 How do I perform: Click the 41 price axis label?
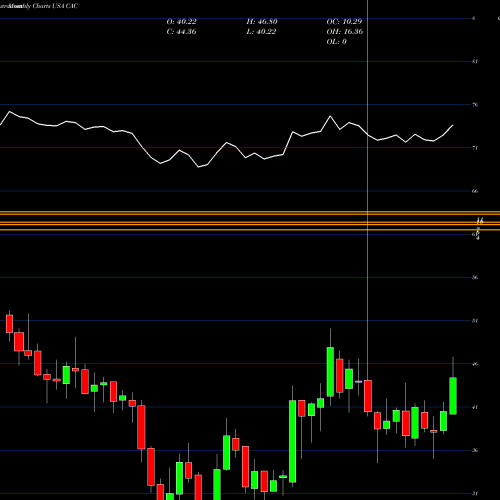(475, 407)
